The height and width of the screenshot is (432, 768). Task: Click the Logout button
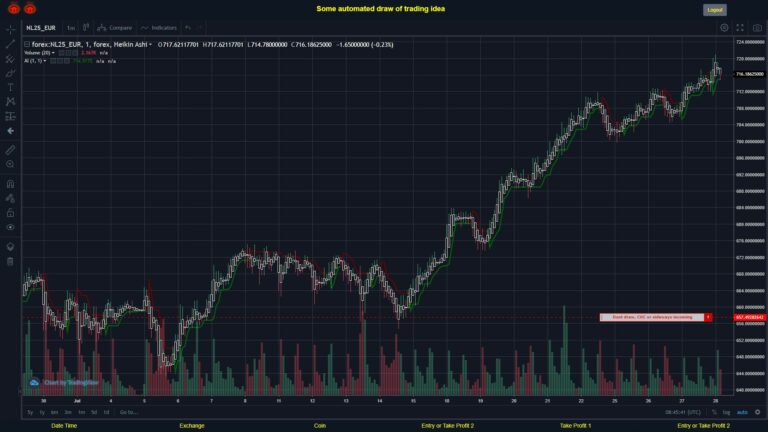[x=715, y=10]
